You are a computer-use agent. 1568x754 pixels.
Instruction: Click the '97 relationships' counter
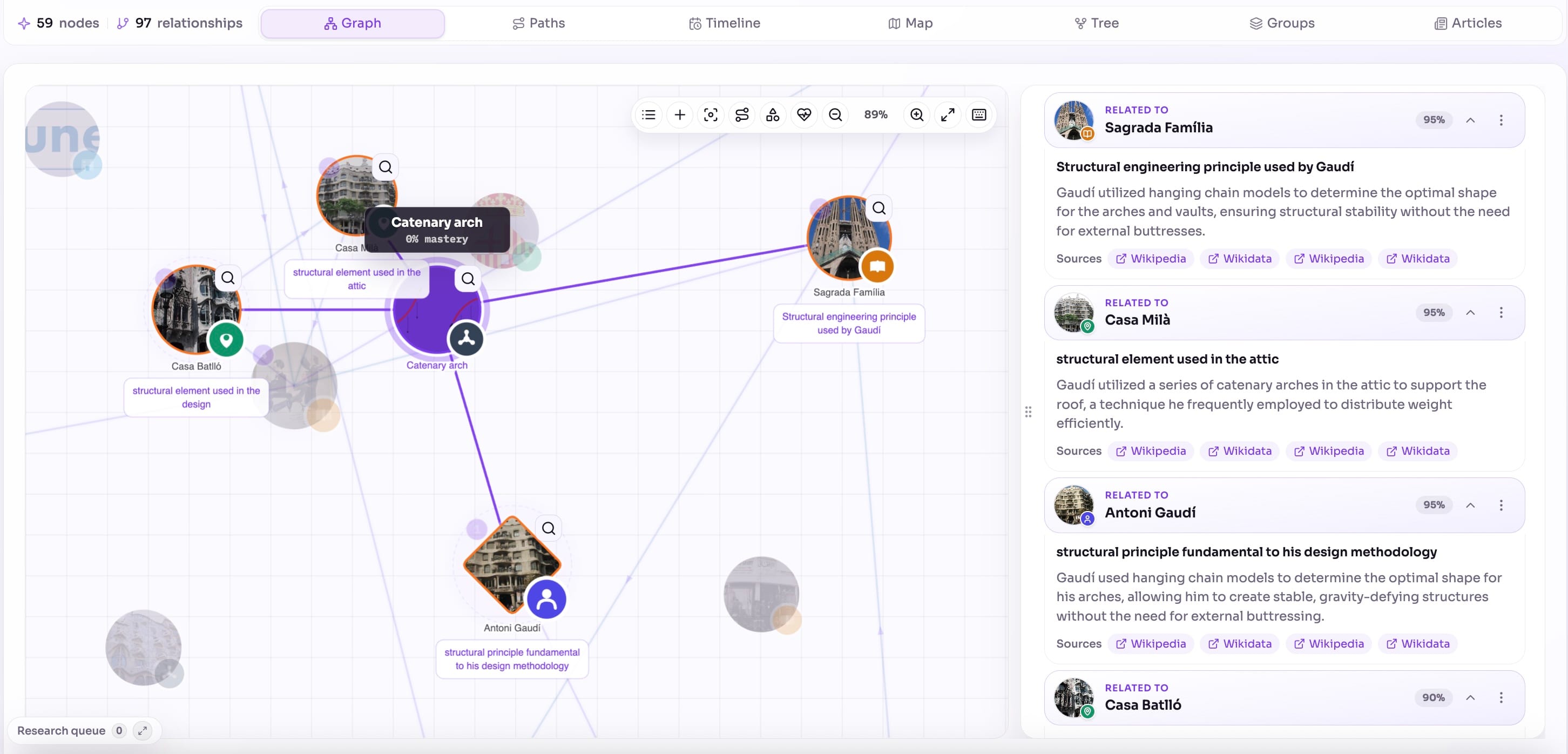click(x=180, y=23)
